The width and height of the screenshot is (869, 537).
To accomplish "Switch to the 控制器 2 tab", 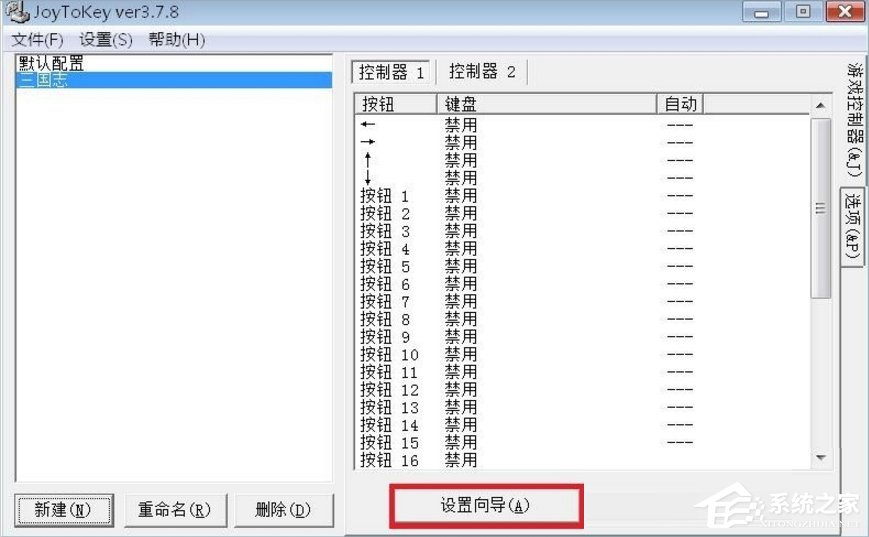I will click(x=482, y=71).
